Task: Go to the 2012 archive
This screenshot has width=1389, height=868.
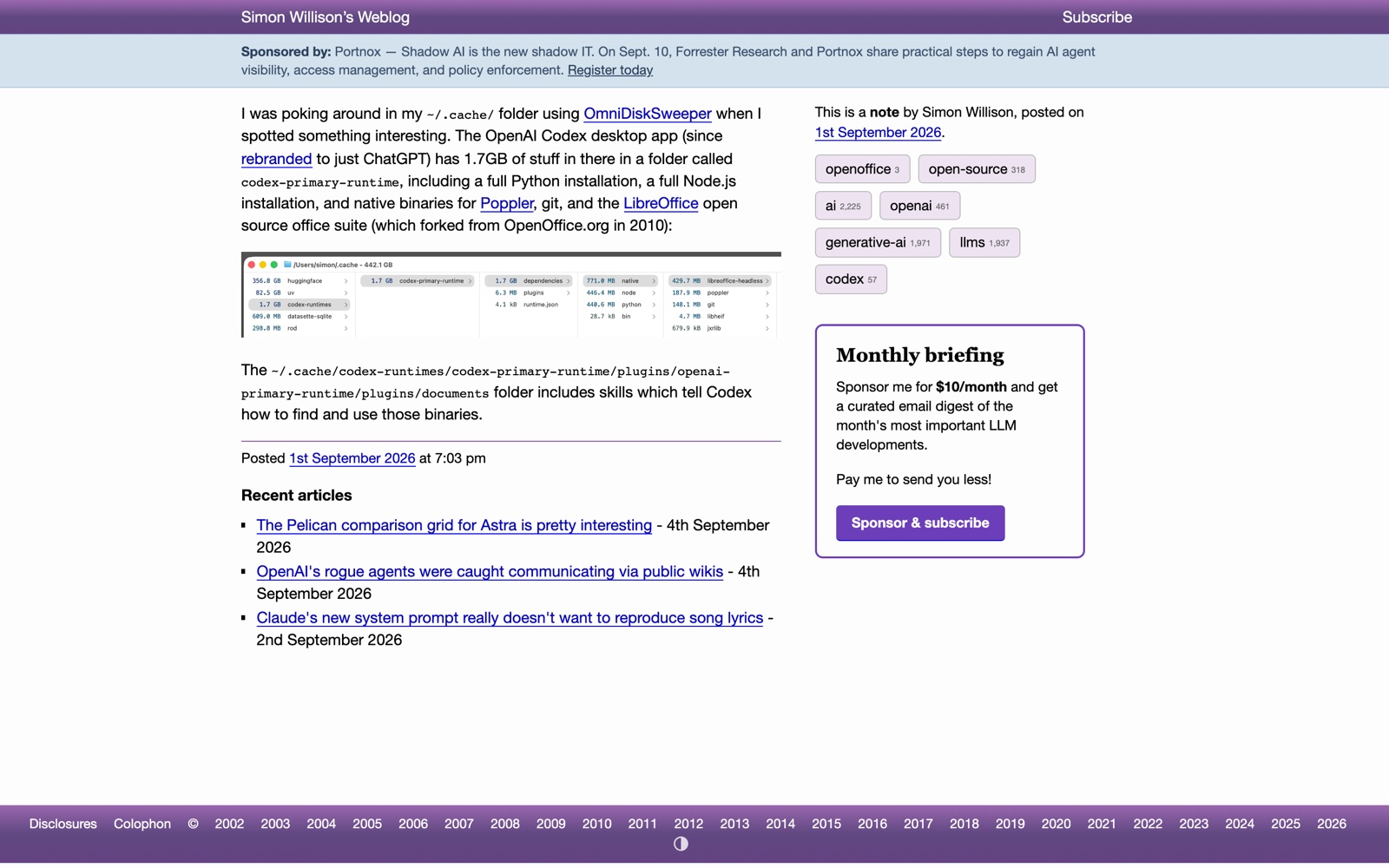Action: click(688, 824)
